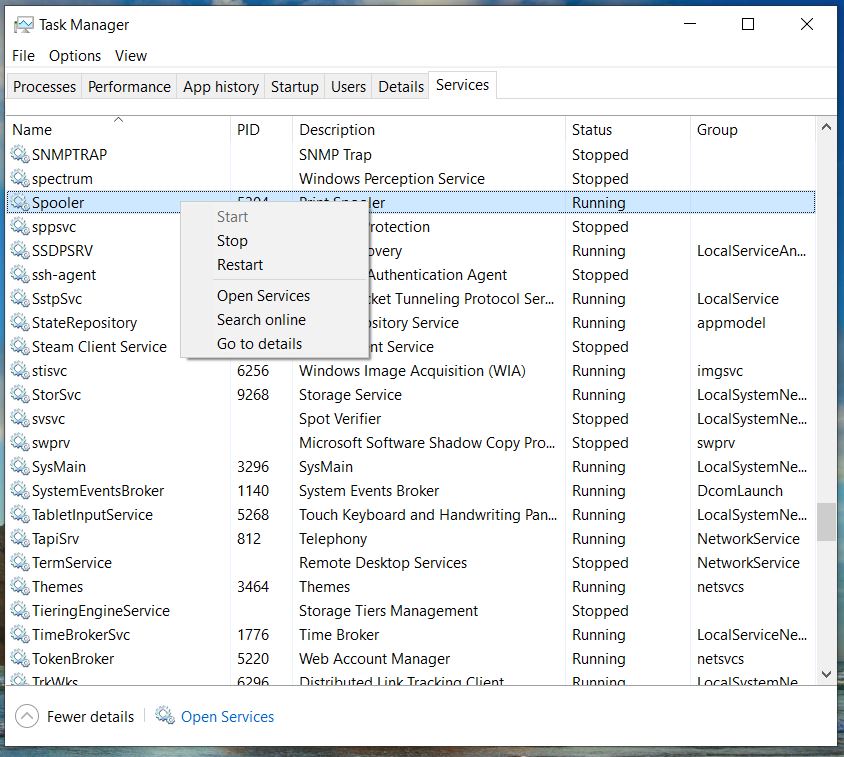The image size is (844, 757).
Task: Switch to the Users tab
Action: (x=348, y=87)
